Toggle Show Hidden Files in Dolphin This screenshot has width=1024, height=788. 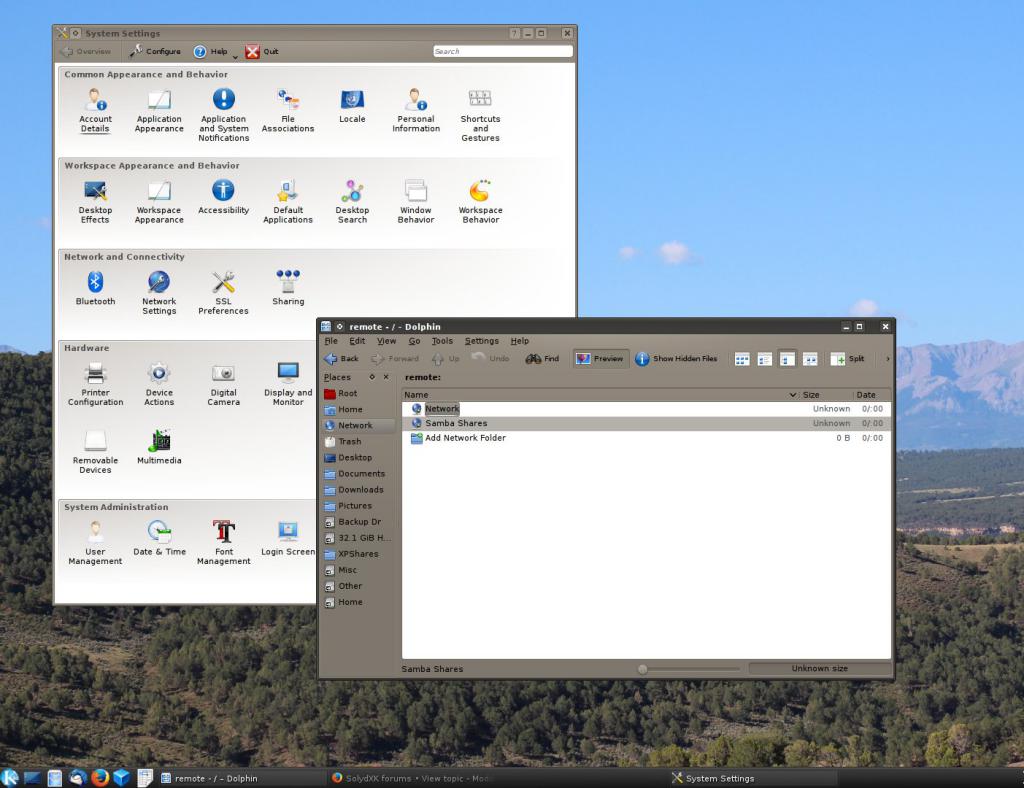676,358
